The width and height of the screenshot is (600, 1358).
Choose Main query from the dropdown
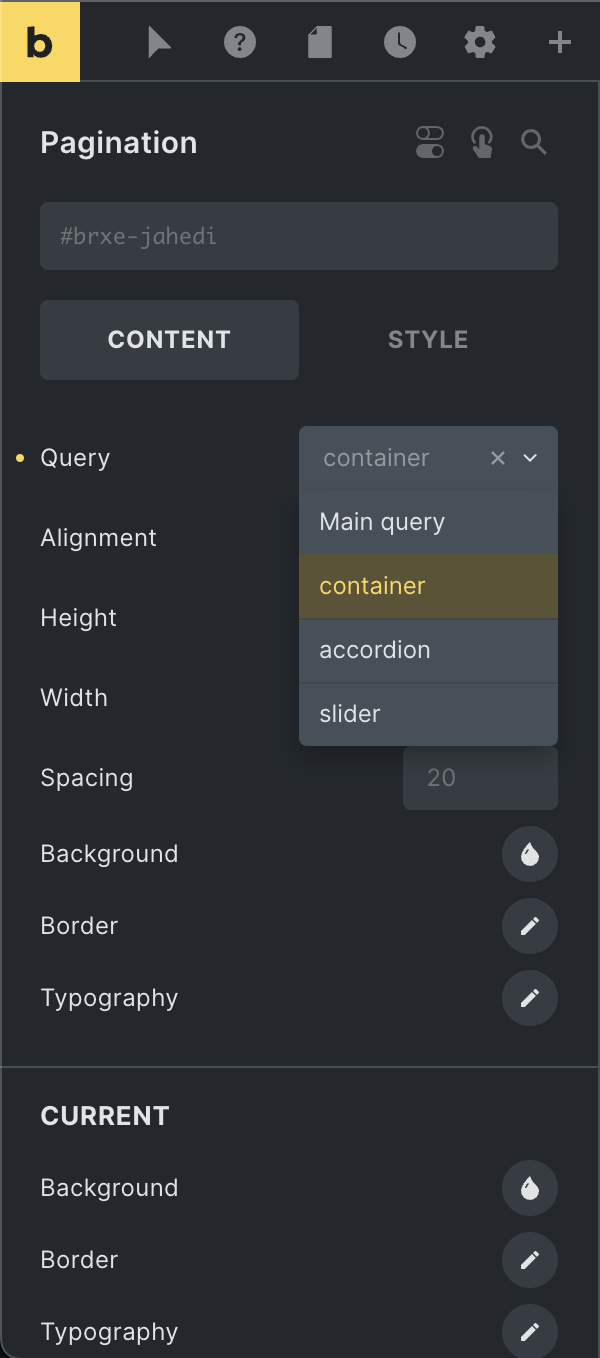tap(428, 522)
